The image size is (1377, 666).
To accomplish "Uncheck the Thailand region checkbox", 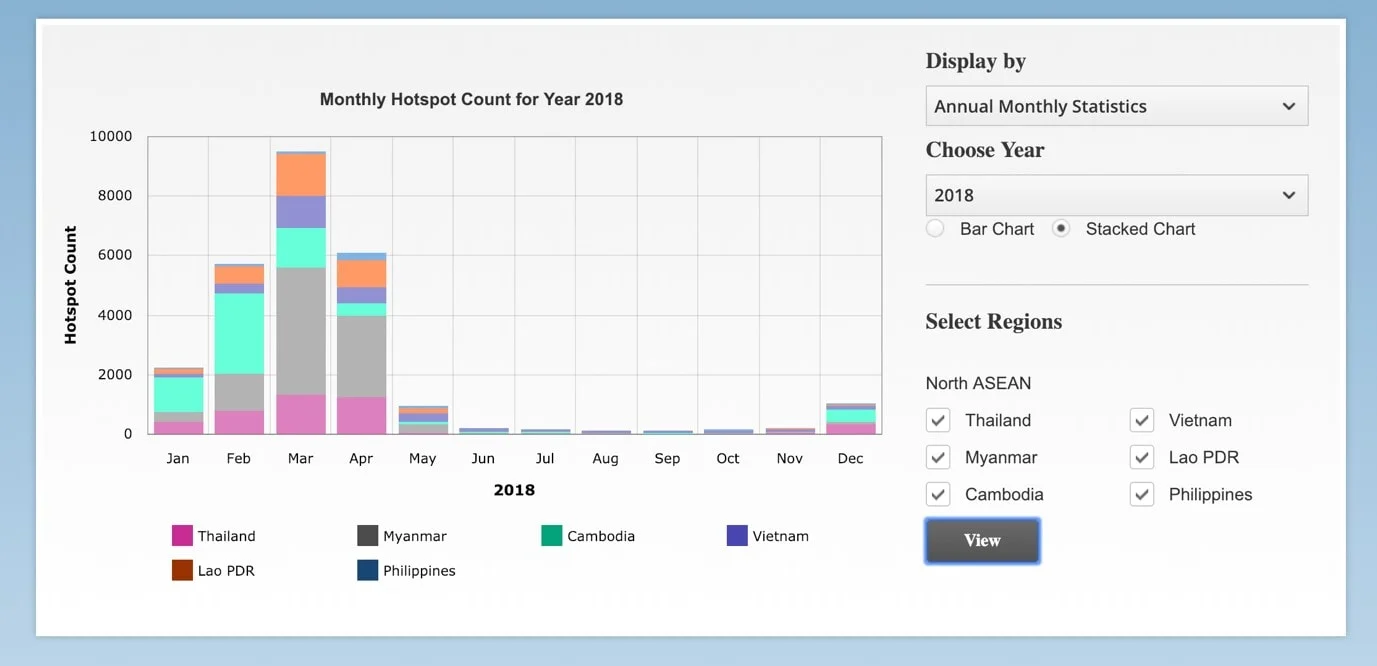I will pos(938,420).
